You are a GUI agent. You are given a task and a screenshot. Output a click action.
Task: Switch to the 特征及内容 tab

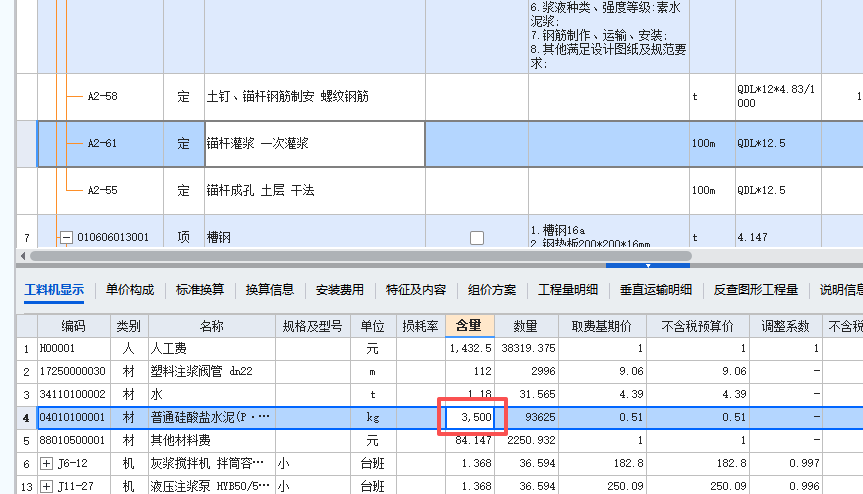click(x=416, y=290)
